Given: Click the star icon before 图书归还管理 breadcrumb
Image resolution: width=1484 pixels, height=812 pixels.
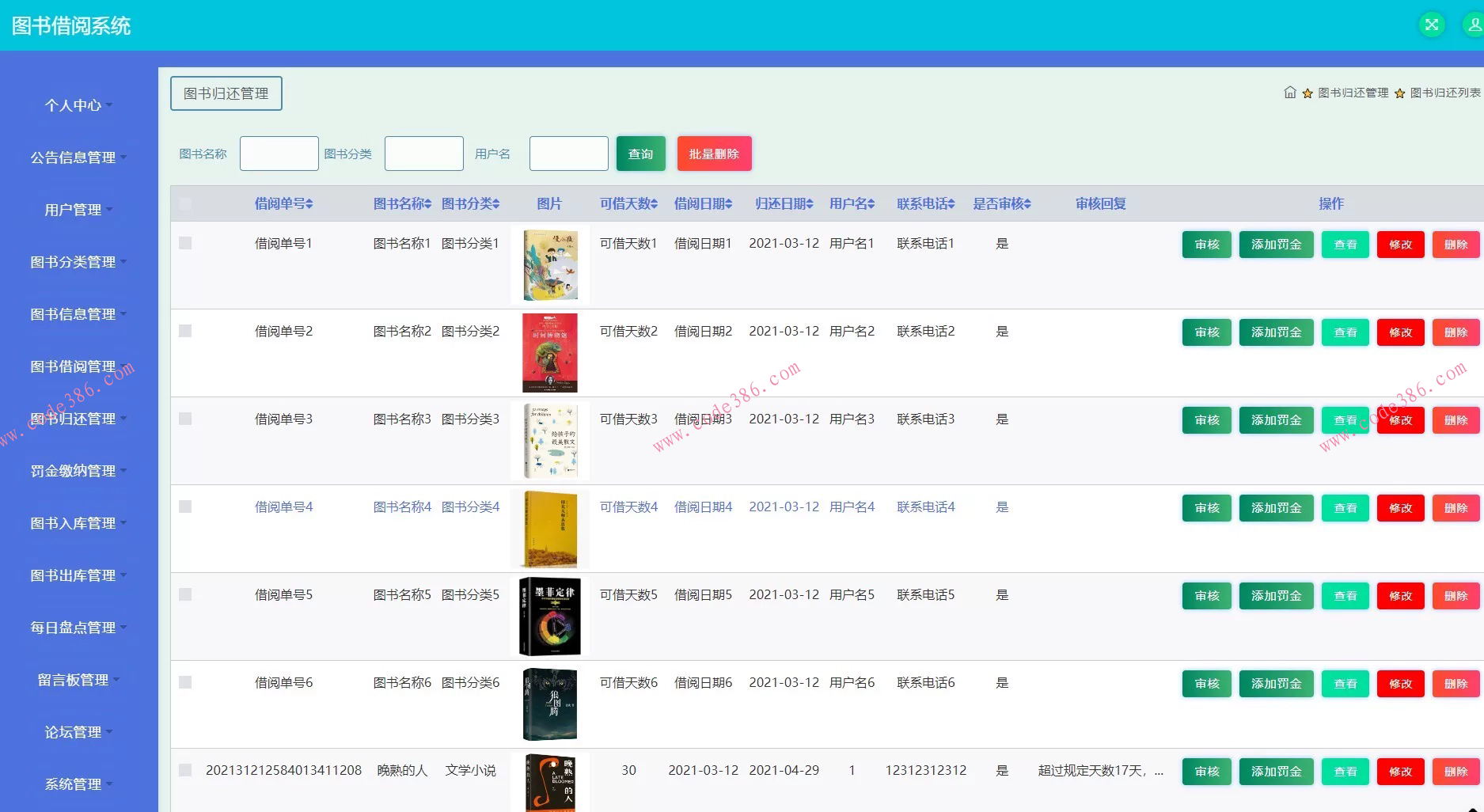Looking at the screenshot, I should click(1307, 92).
